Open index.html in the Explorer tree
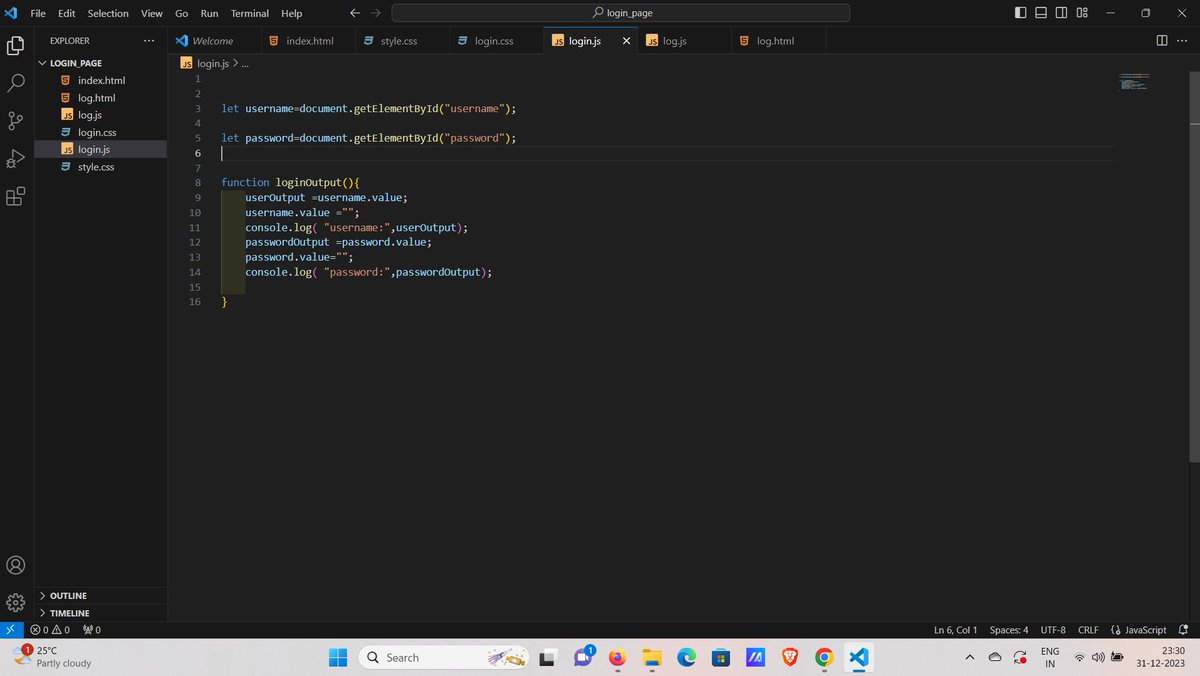Image resolution: width=1200 pixels, height=676 pixels. 100,80
